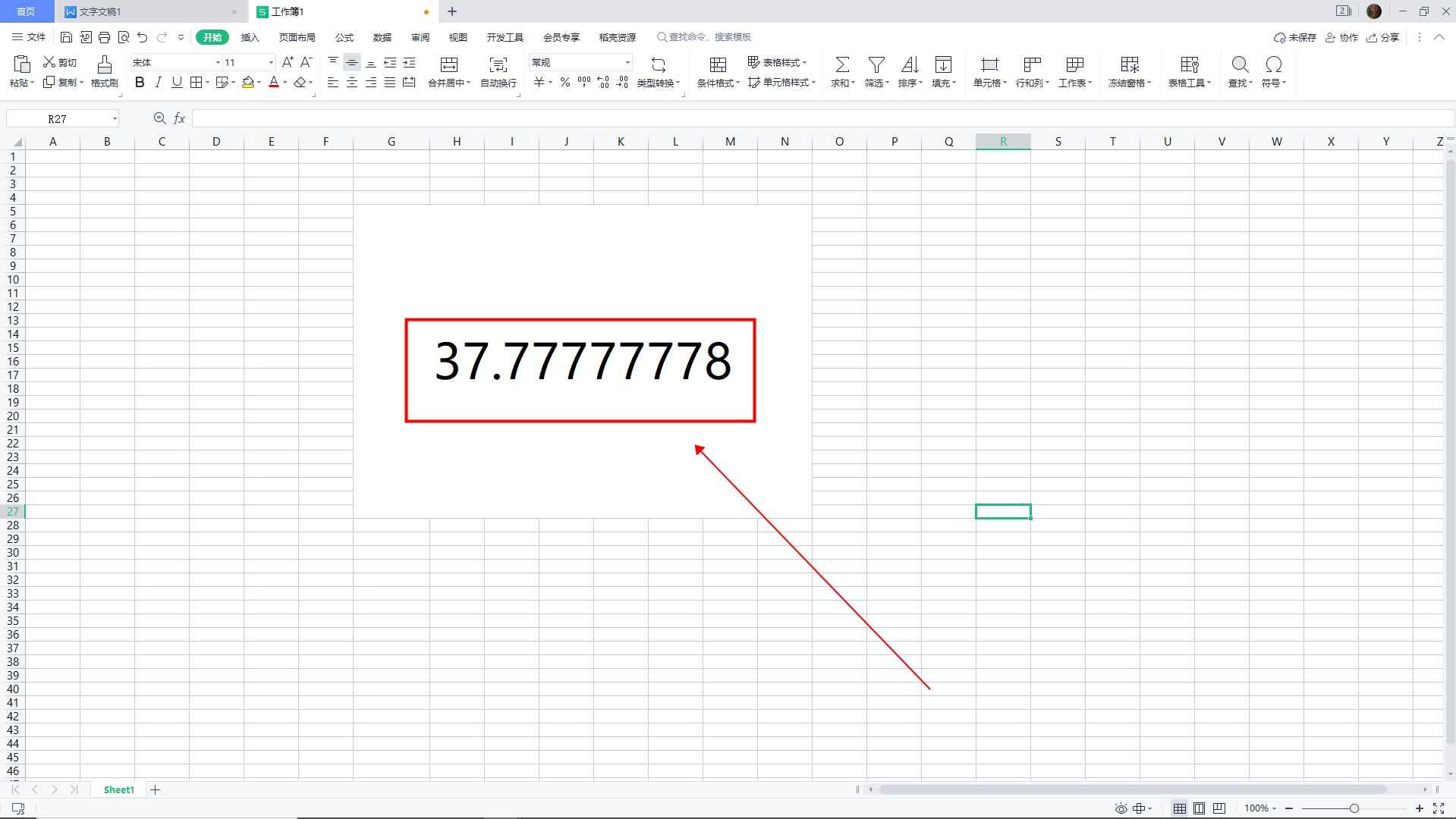Screen dimensions: 1456x819
Task: Click the 分享 (Share) button
Action: pos(1383,37)
